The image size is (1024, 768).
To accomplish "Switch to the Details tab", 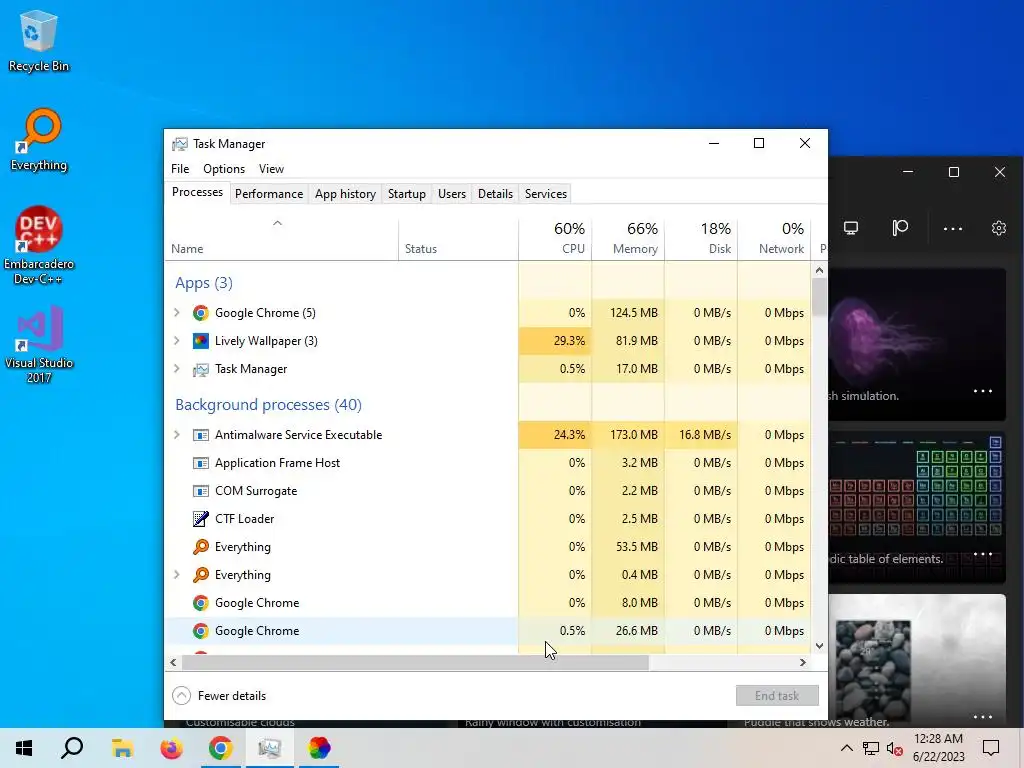I will point(495,194).
